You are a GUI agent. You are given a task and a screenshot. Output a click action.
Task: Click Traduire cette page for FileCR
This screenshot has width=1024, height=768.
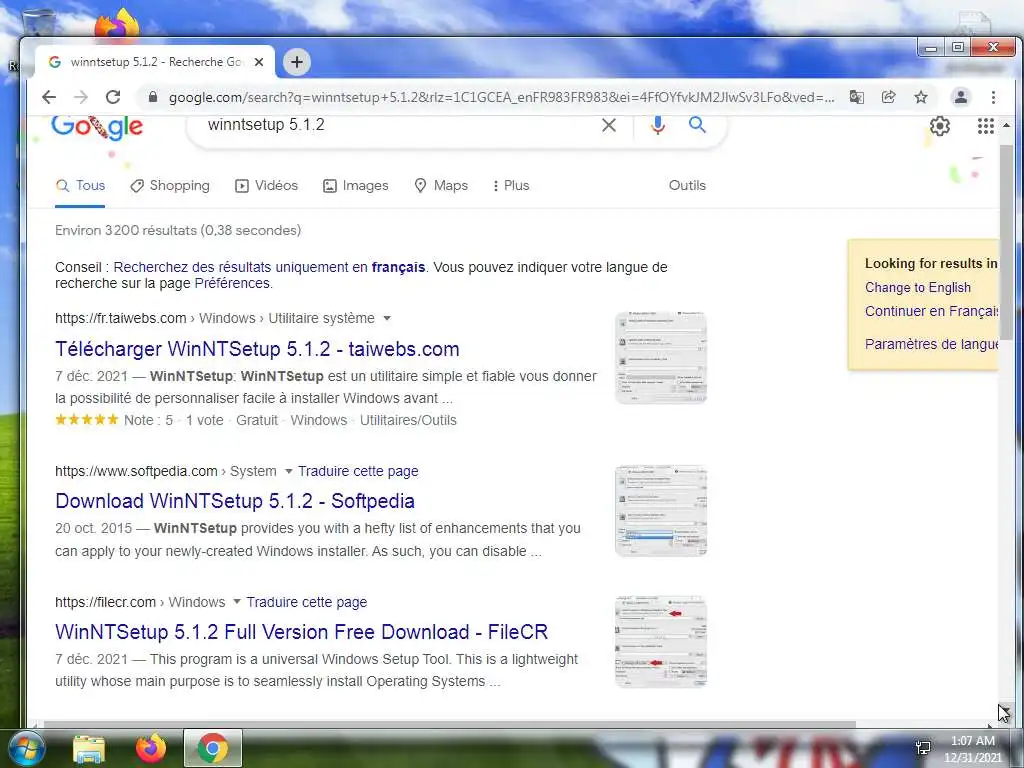pos(307,601)
